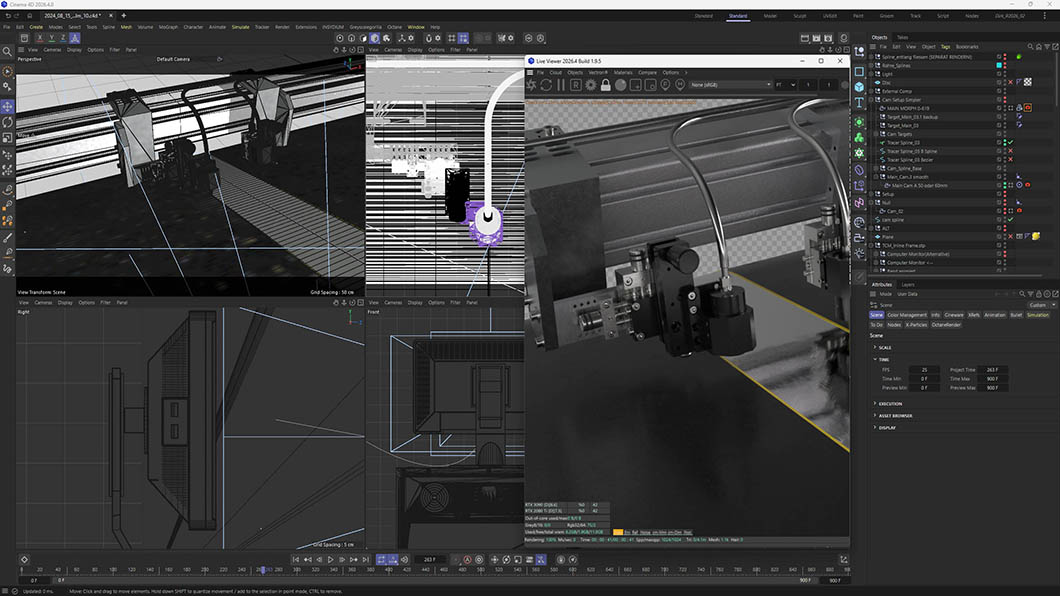Open Live Viewer settings gear icon
Screen dimensions: 1060x596
(591, 85)
